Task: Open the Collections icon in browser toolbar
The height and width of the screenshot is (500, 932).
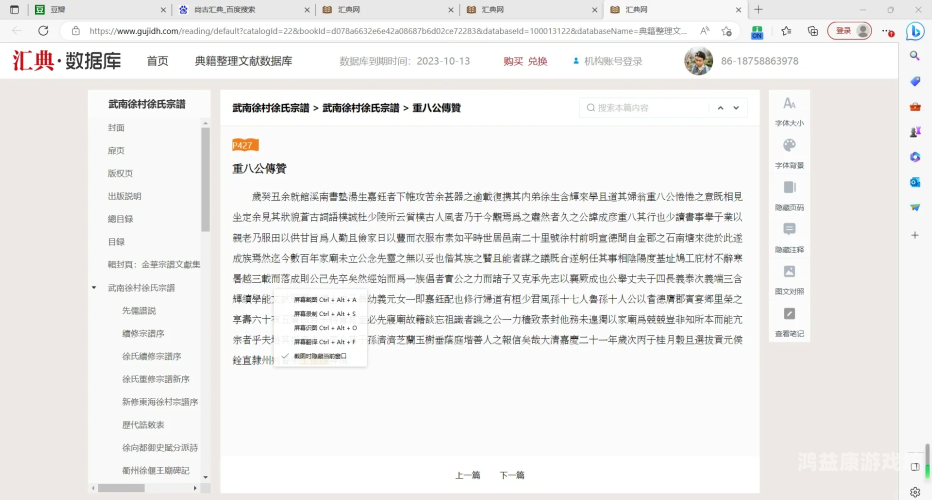Action: click(x=813, y=31)
